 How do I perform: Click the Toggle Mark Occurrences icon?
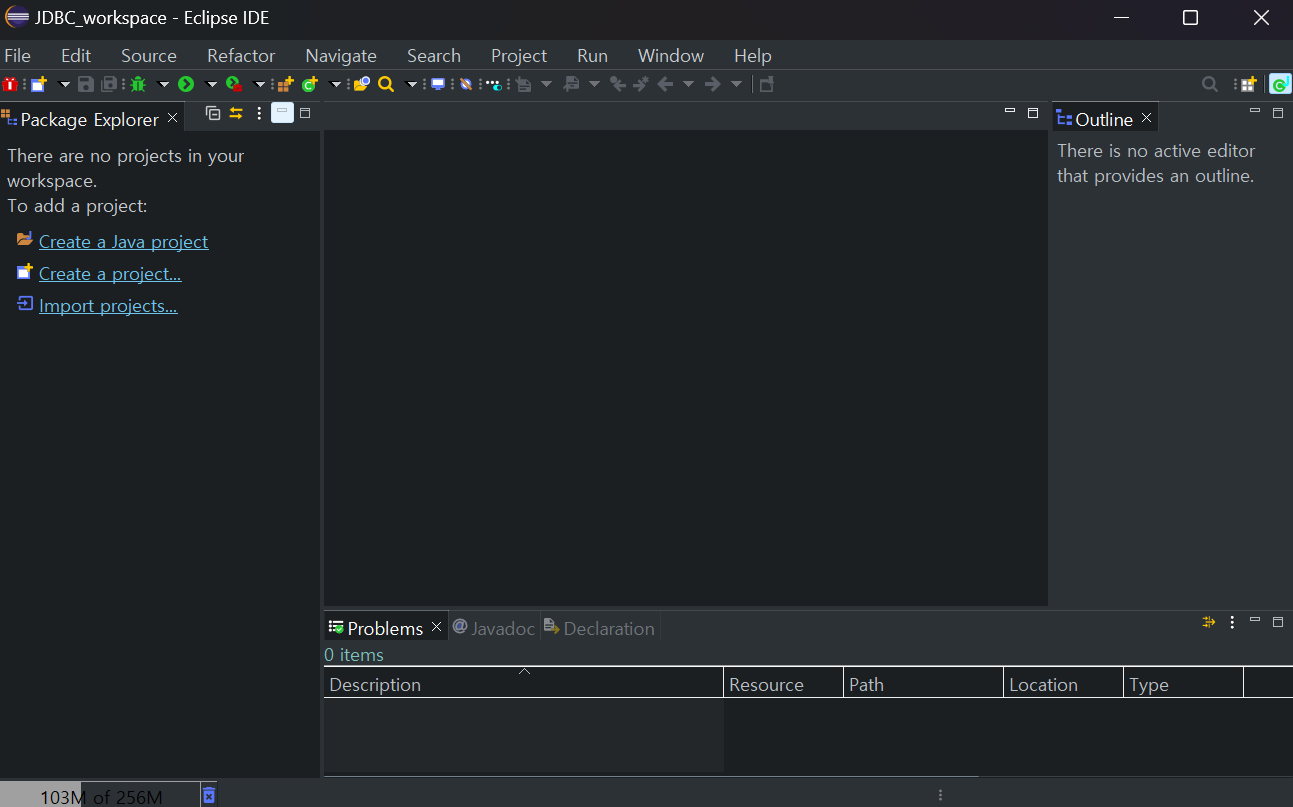pos(466,85)
